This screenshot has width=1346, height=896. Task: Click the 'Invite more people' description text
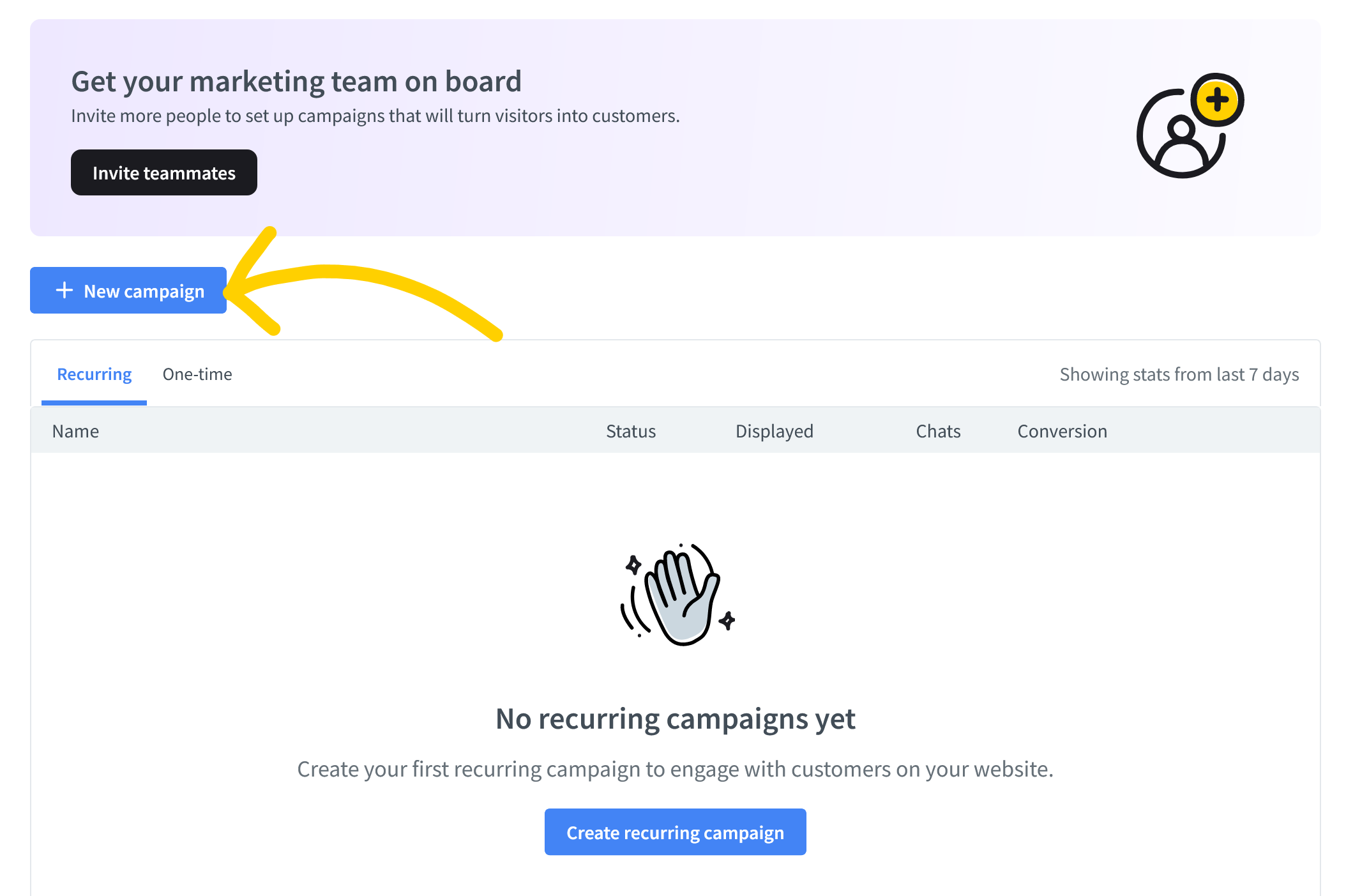point(375,116)
